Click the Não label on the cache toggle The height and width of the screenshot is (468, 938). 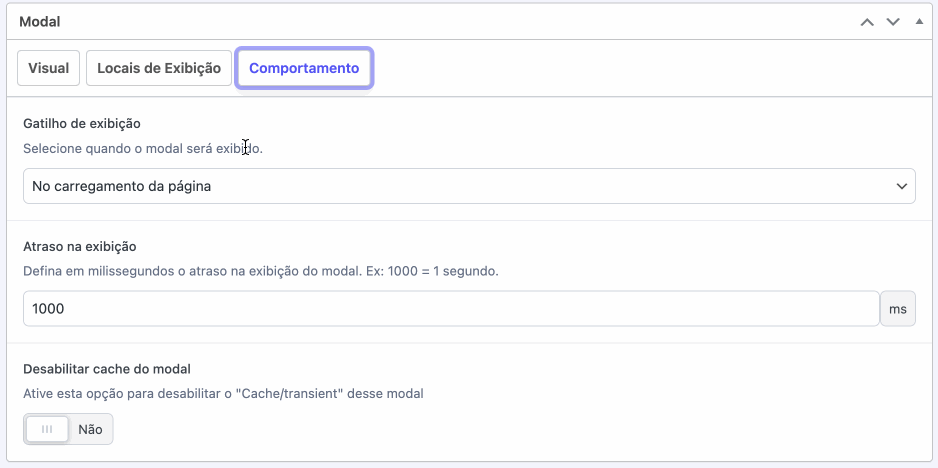coord(90,429)
